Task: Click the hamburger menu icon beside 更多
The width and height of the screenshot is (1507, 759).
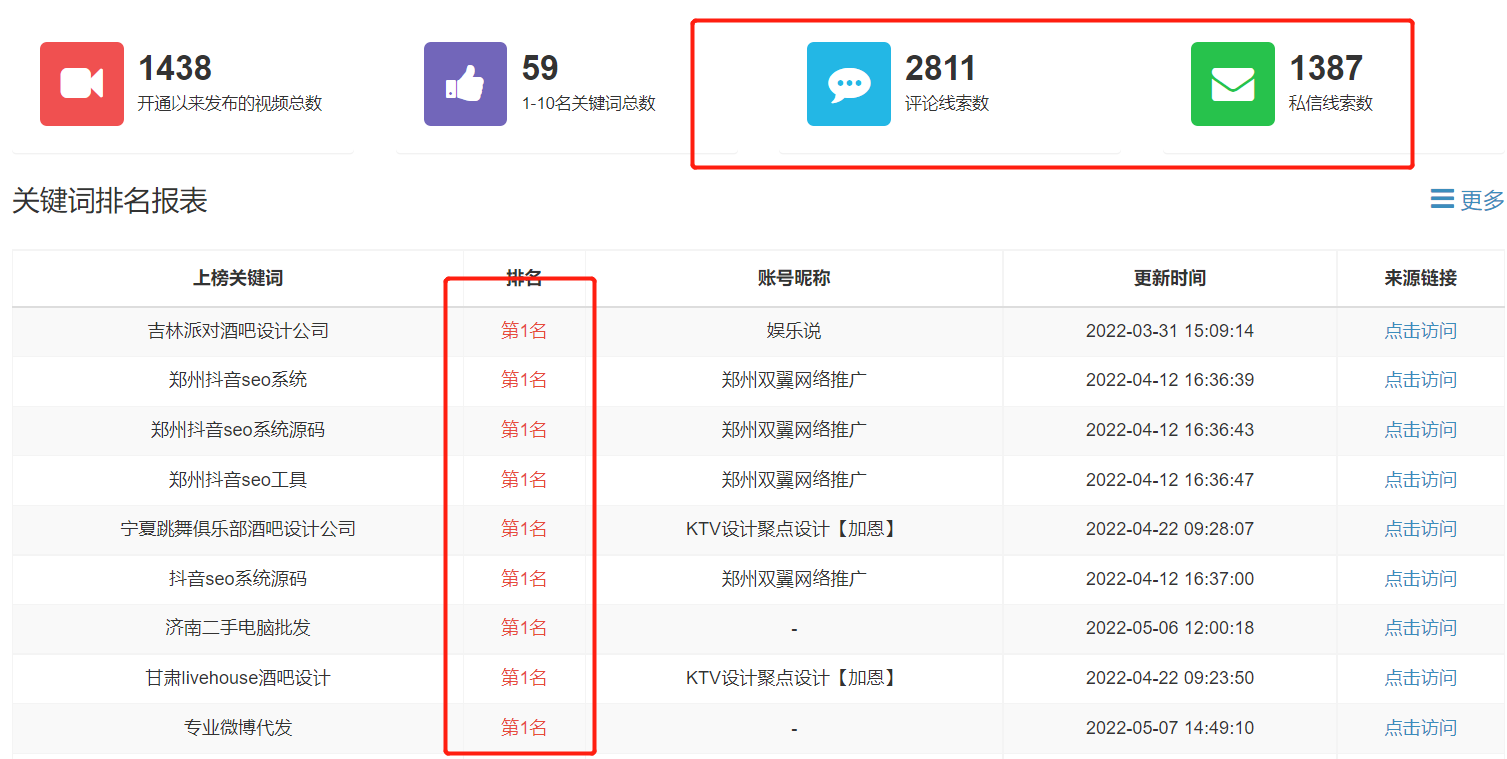Action: tap(1440, 199)
